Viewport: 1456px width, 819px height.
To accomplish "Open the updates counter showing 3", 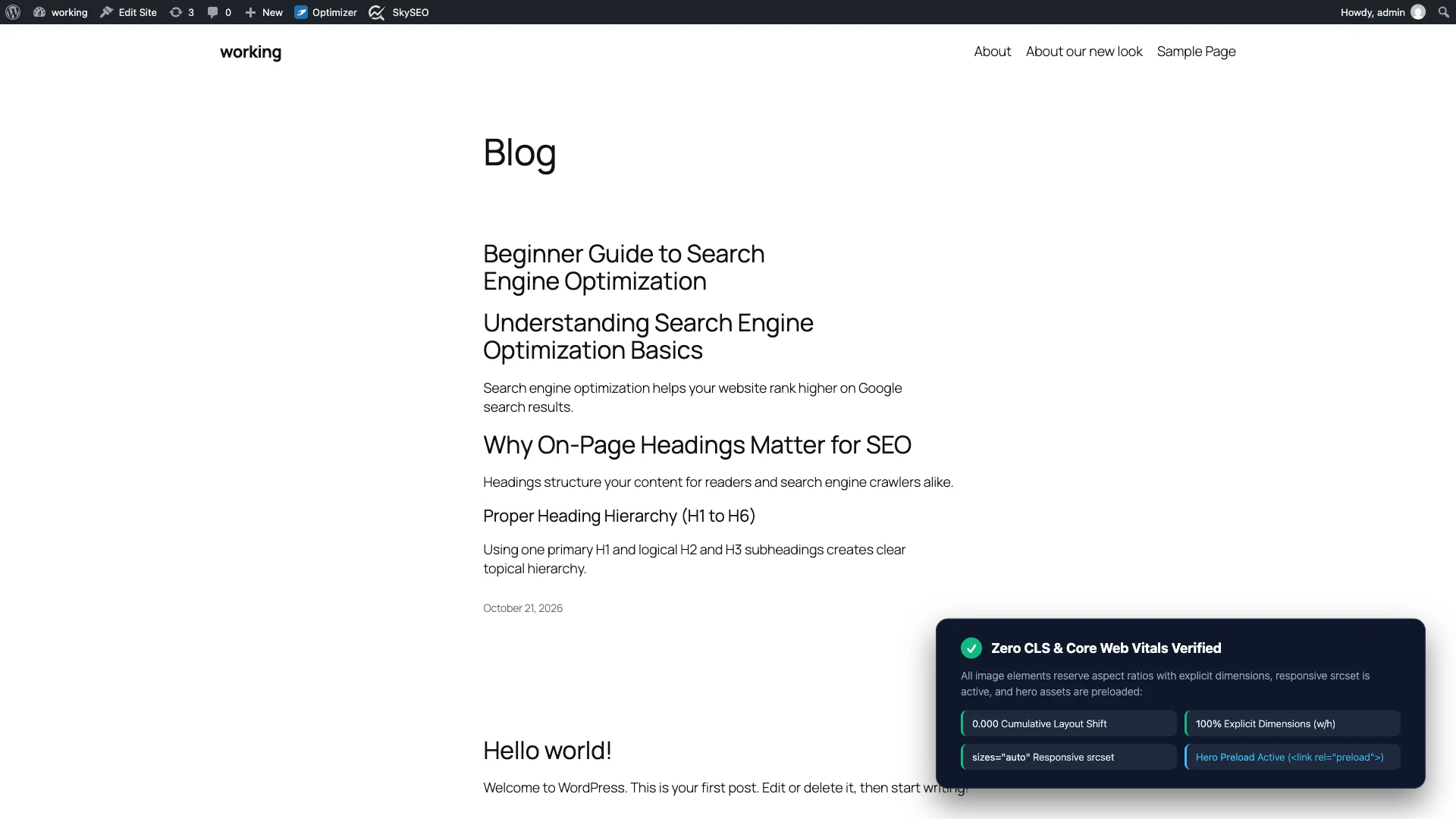I will tap(182, 12).
